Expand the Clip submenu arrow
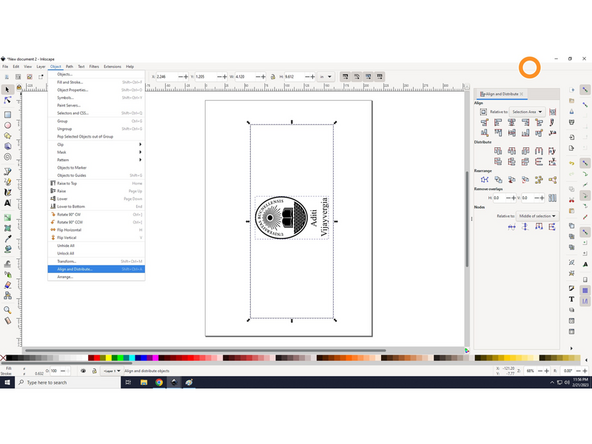This screenshot has height=444, width=592. point(140,145)
